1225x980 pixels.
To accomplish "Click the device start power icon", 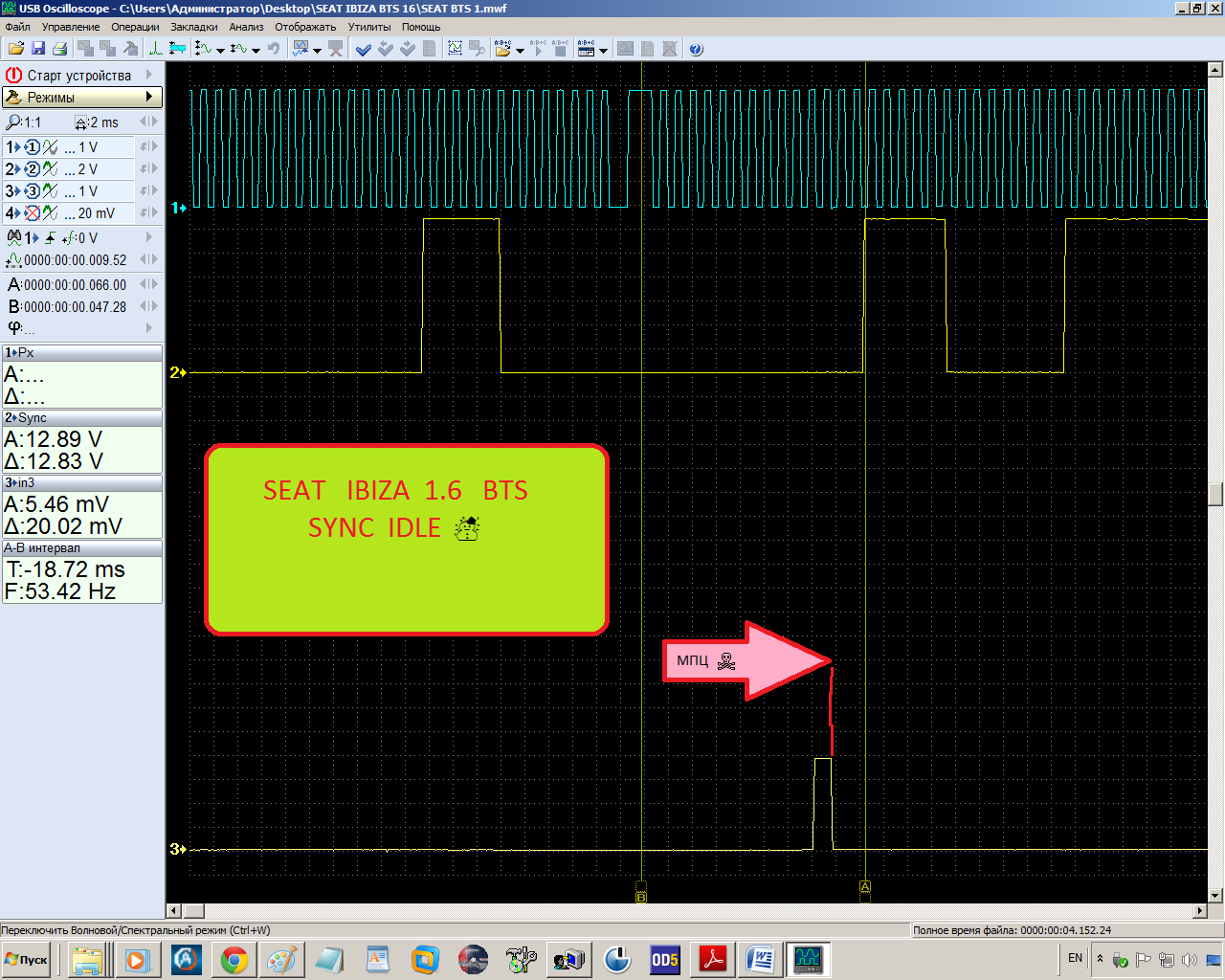I will pyautogui.click(x=13, y=75).
